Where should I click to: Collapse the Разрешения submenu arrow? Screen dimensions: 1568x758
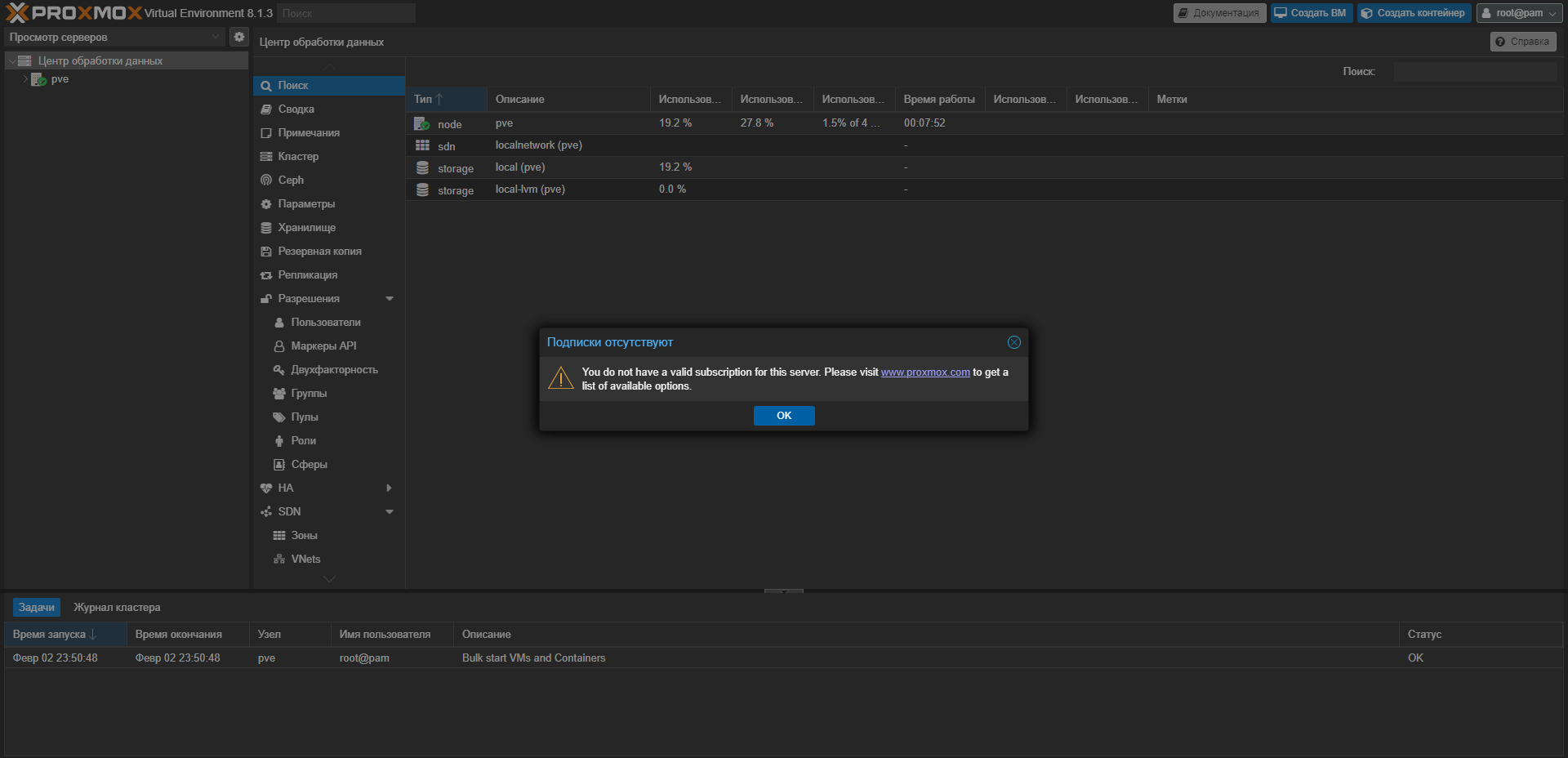pos(390,299)
